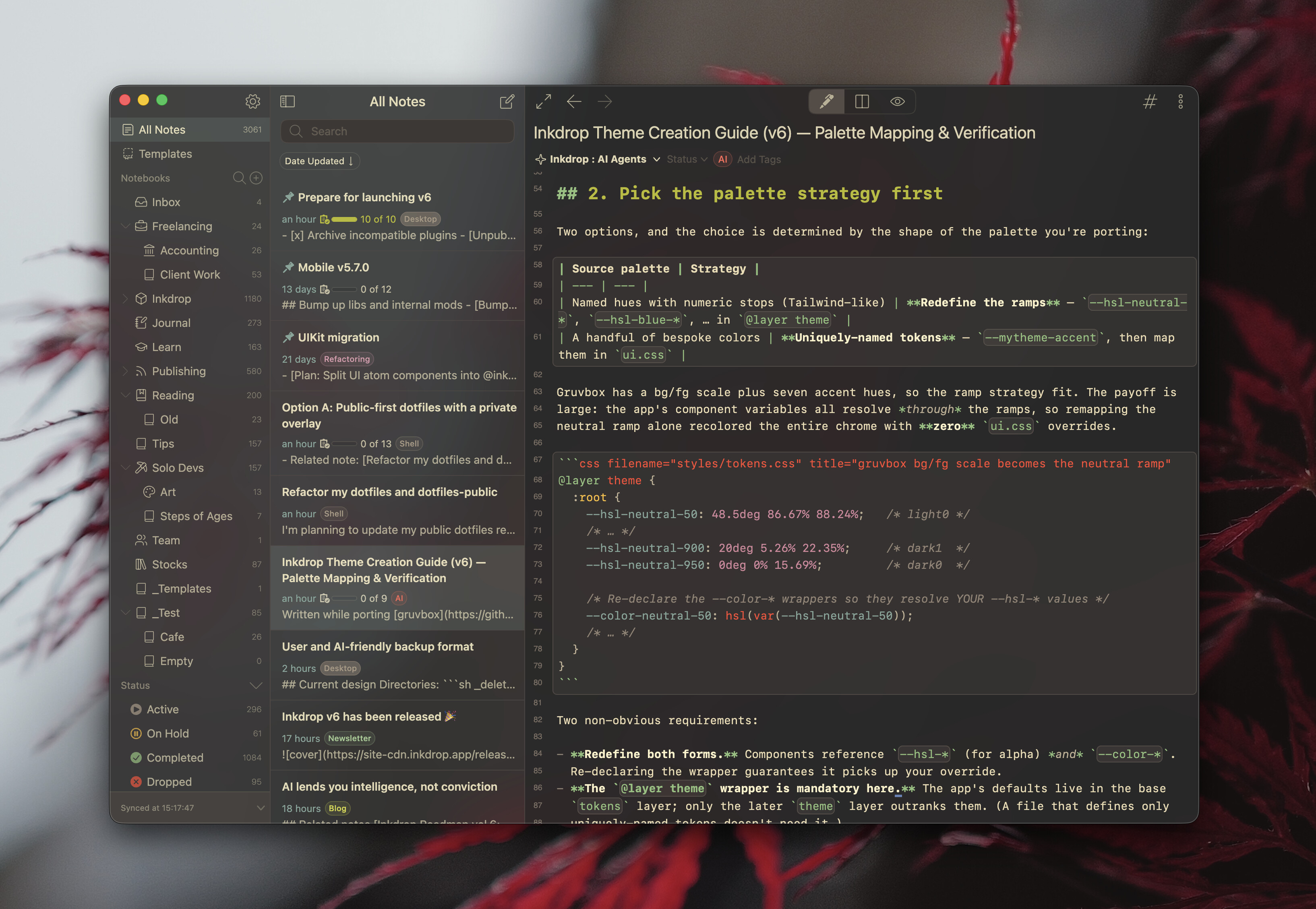Click the Learn graduation cap icon

[x=141, y=347]
